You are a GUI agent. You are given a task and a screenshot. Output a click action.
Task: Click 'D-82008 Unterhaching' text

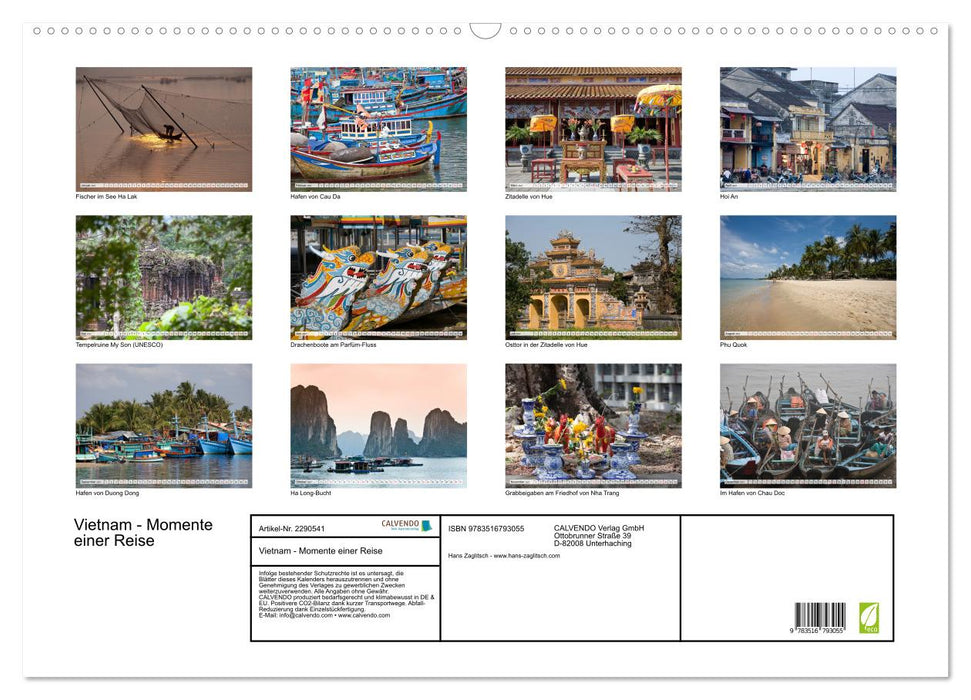593,543
